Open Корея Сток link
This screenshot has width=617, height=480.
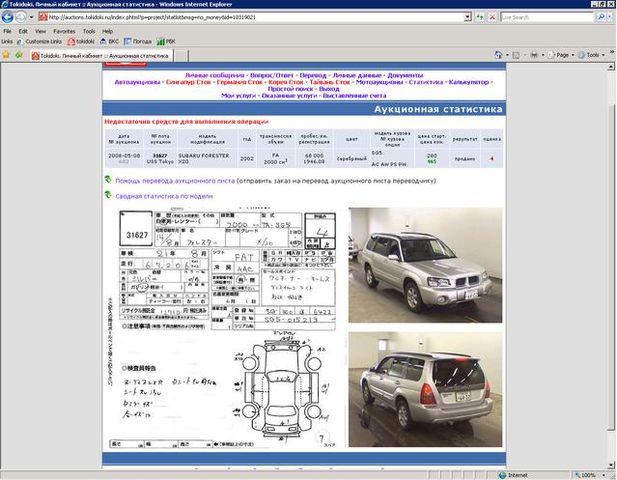coord(286,82)
